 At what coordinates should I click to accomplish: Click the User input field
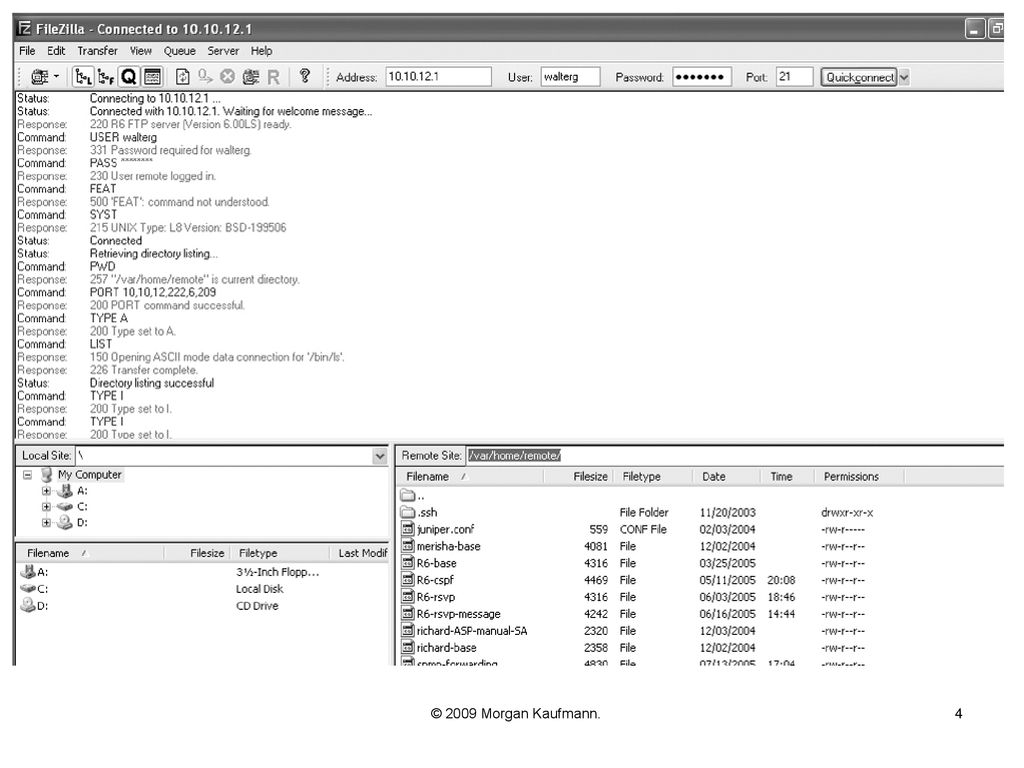pyautogui.click(x=570, y=77)
